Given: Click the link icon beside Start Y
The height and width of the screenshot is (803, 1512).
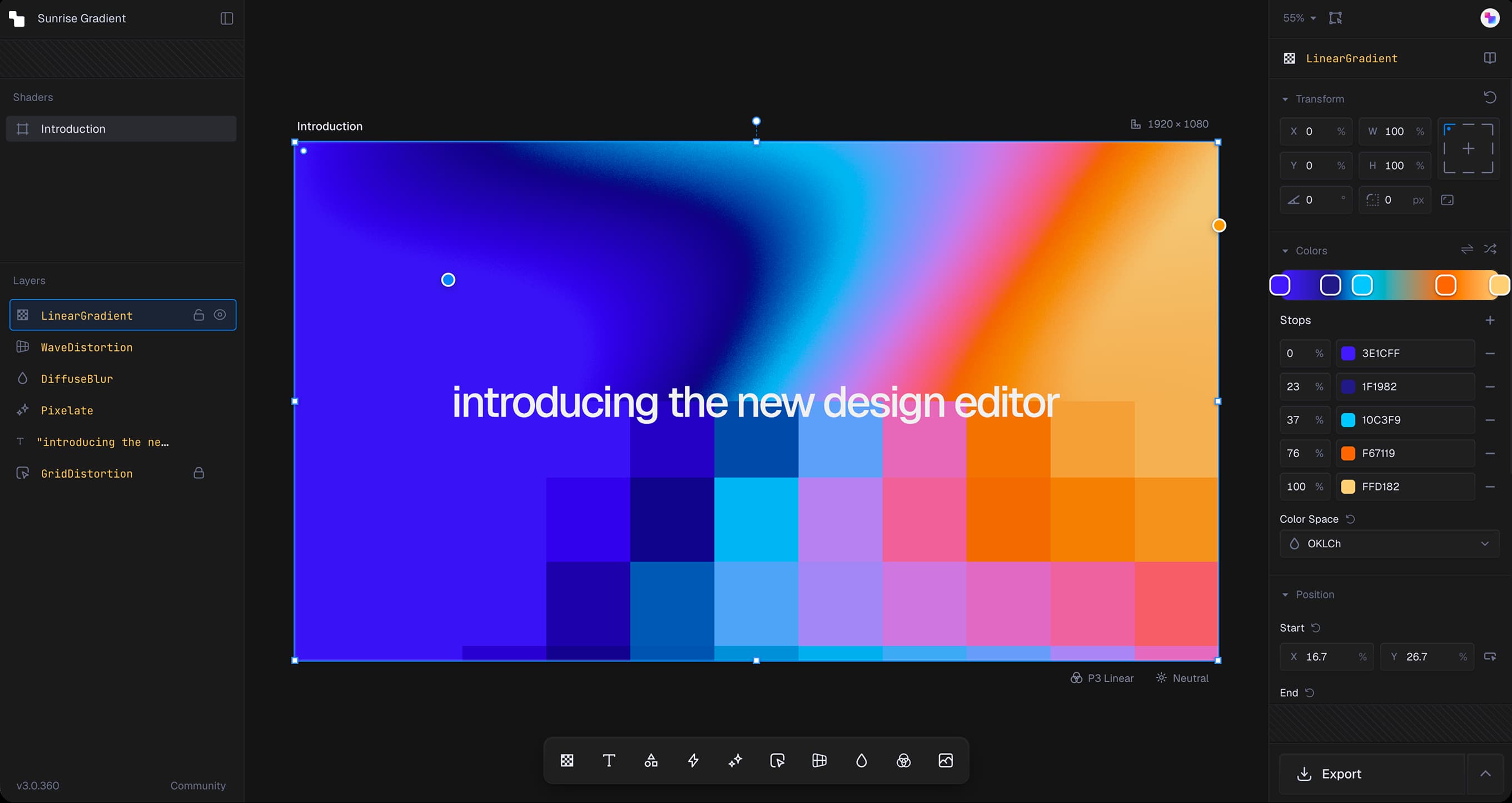Looking at the screenshot, I should (x=1490, y=656).
